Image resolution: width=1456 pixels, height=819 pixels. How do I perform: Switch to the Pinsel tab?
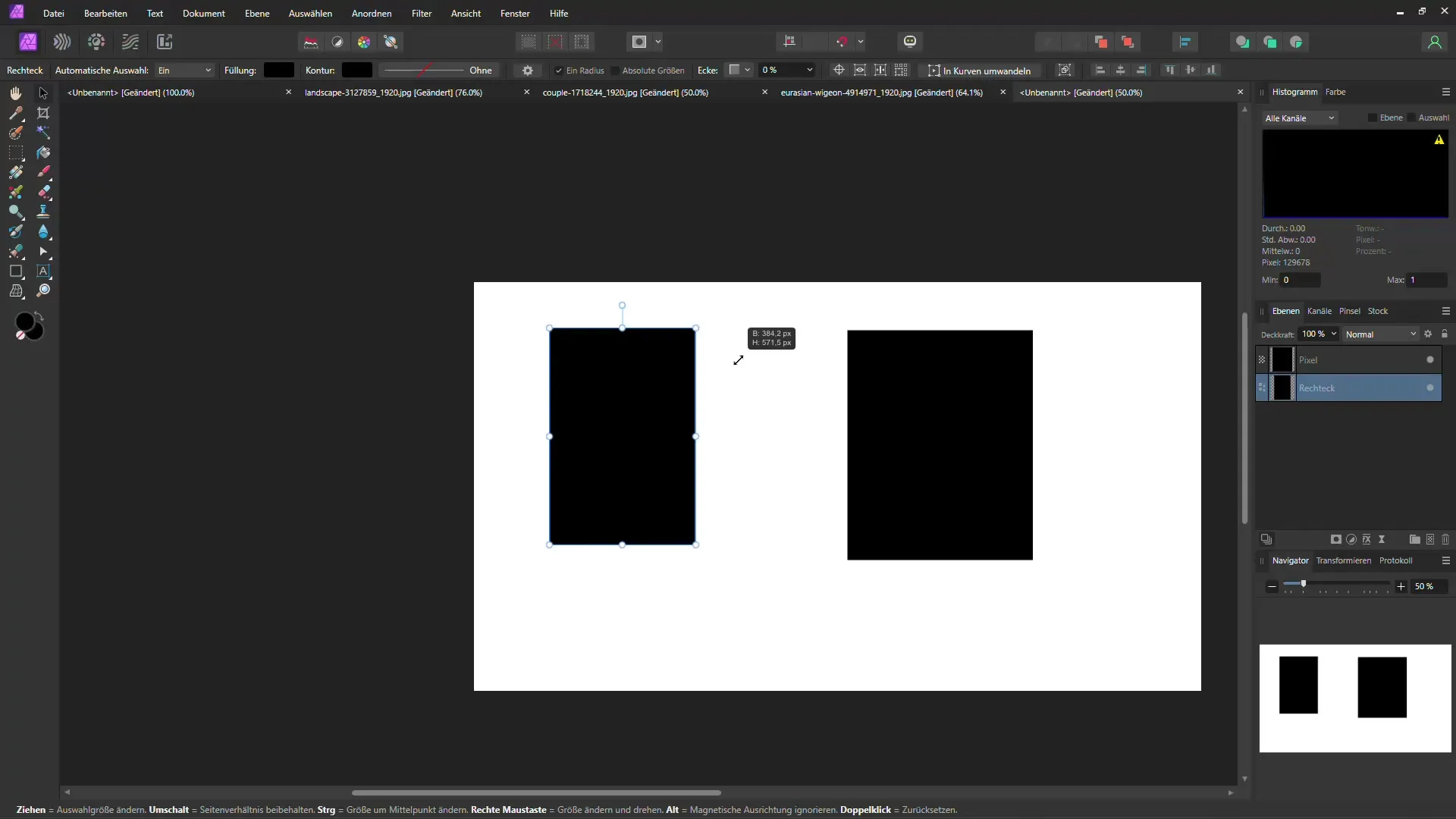coord(1350,310)
